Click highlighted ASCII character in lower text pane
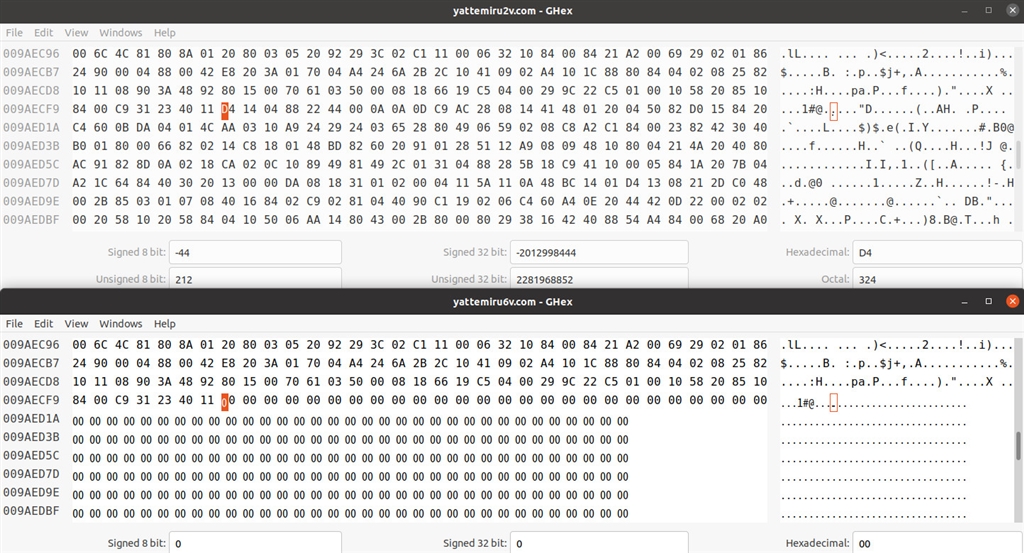Screen dimensions: 1024x553 point(833,403)
